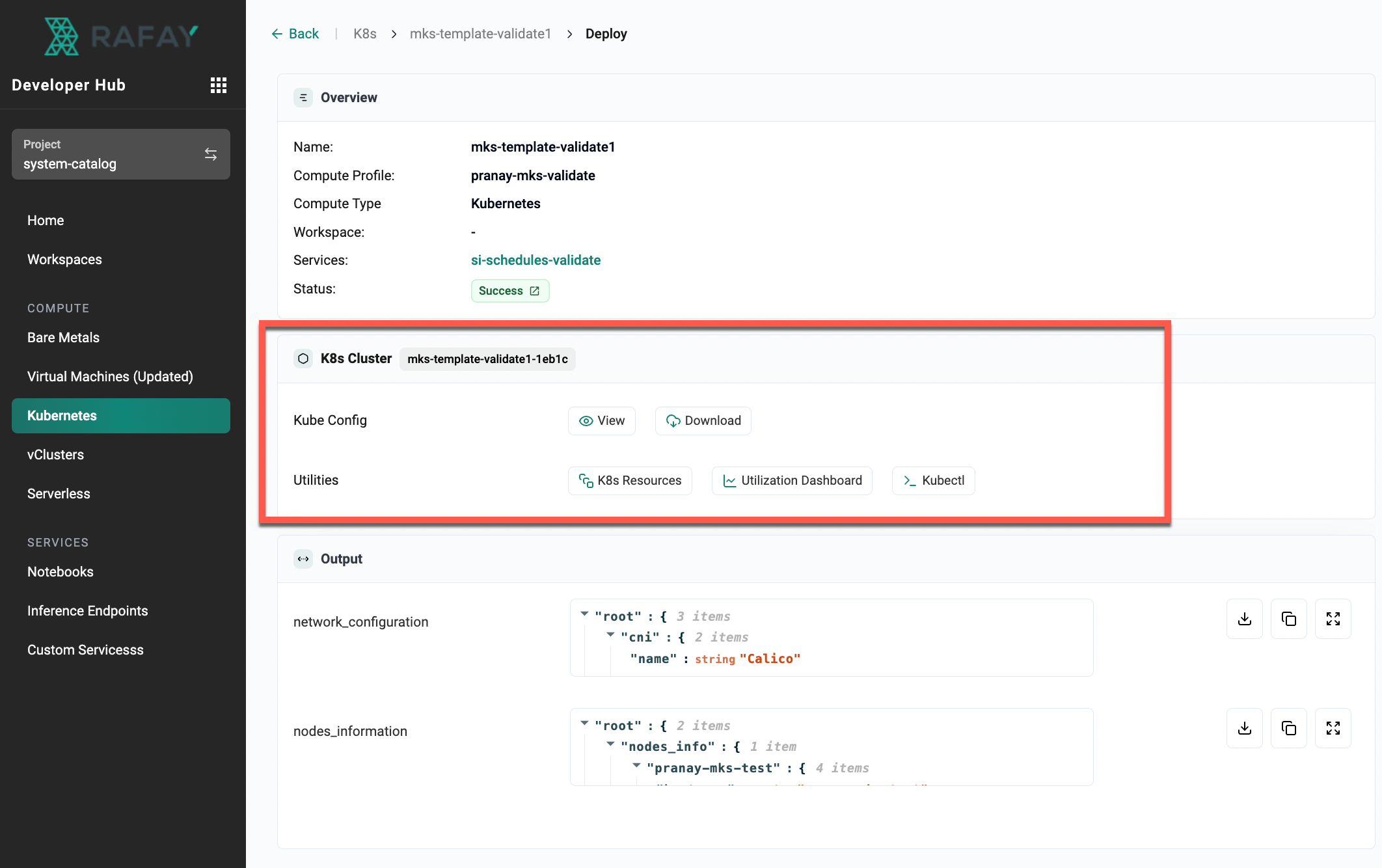Image resolution: width=1382 pixels, height=868 pixels.
Task: Open vClusters in sidebar
Action: coord(55,455)
